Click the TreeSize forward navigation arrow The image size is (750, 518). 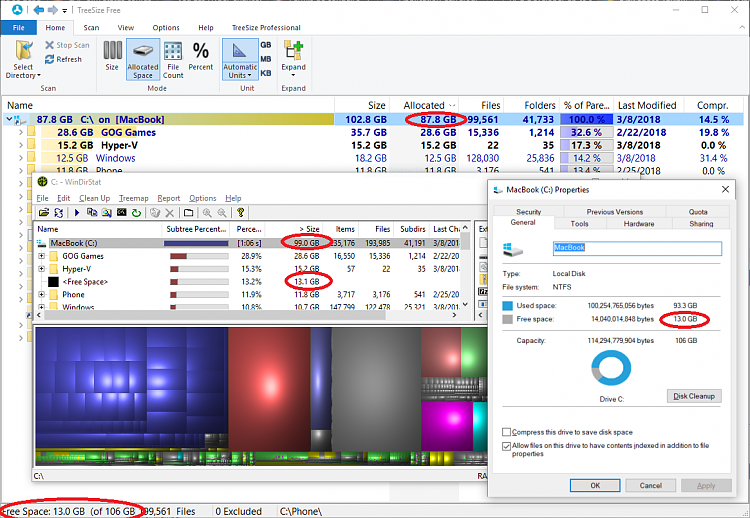[x=52, y=10]
